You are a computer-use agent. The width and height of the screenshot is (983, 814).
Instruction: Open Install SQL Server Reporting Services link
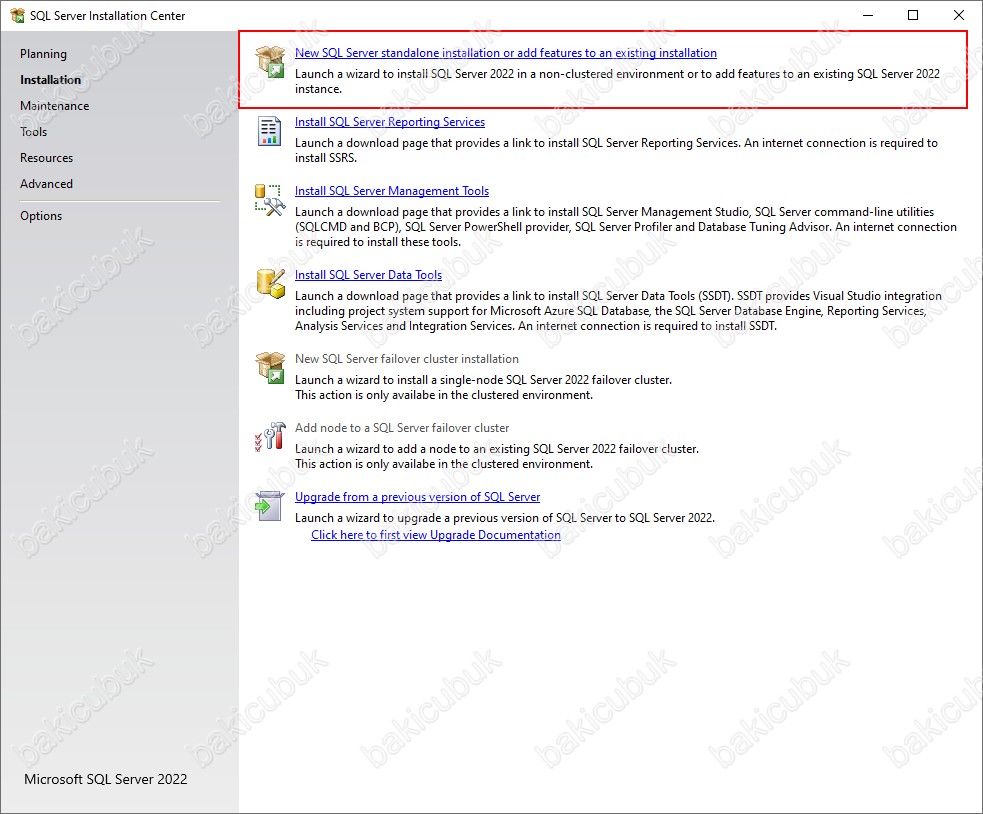390,122
